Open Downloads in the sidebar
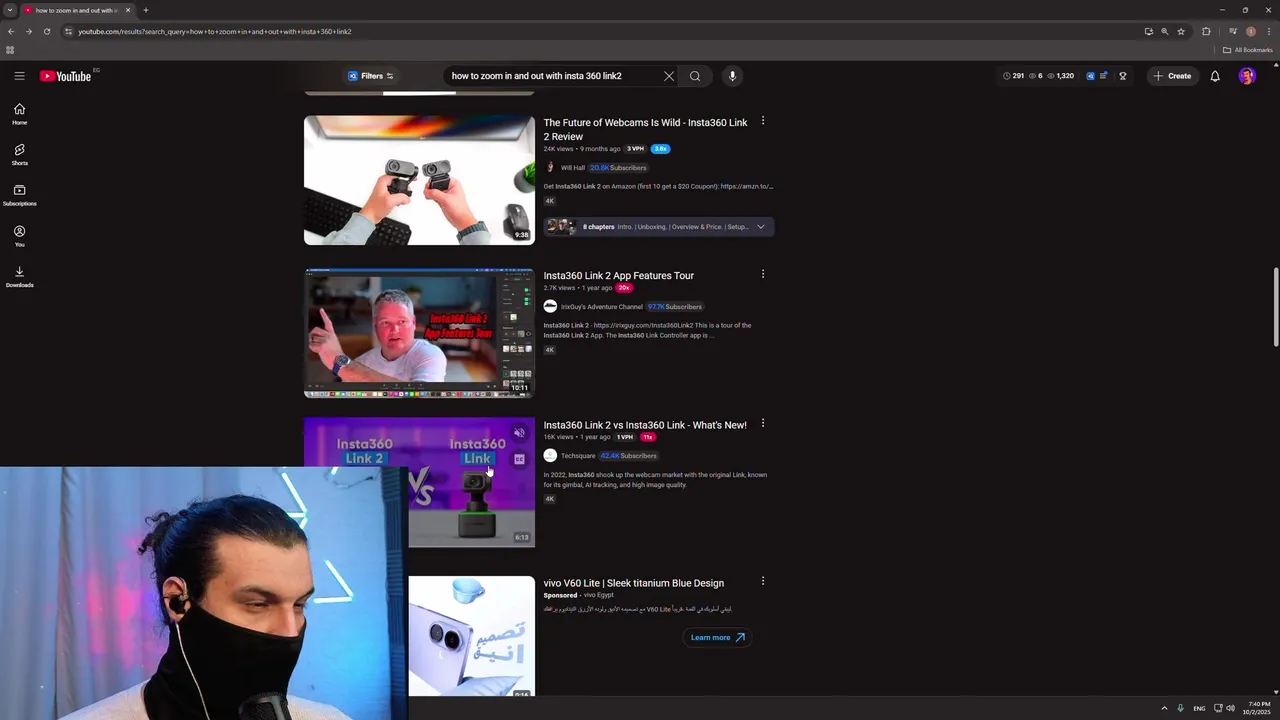Screen dimensions: 1280x720 (19, 277)
